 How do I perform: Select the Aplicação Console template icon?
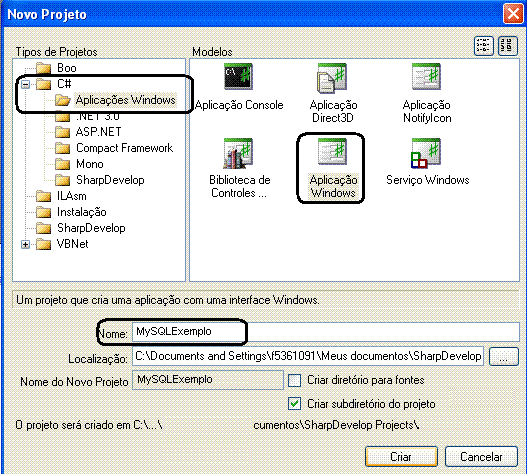click(238, 76)
